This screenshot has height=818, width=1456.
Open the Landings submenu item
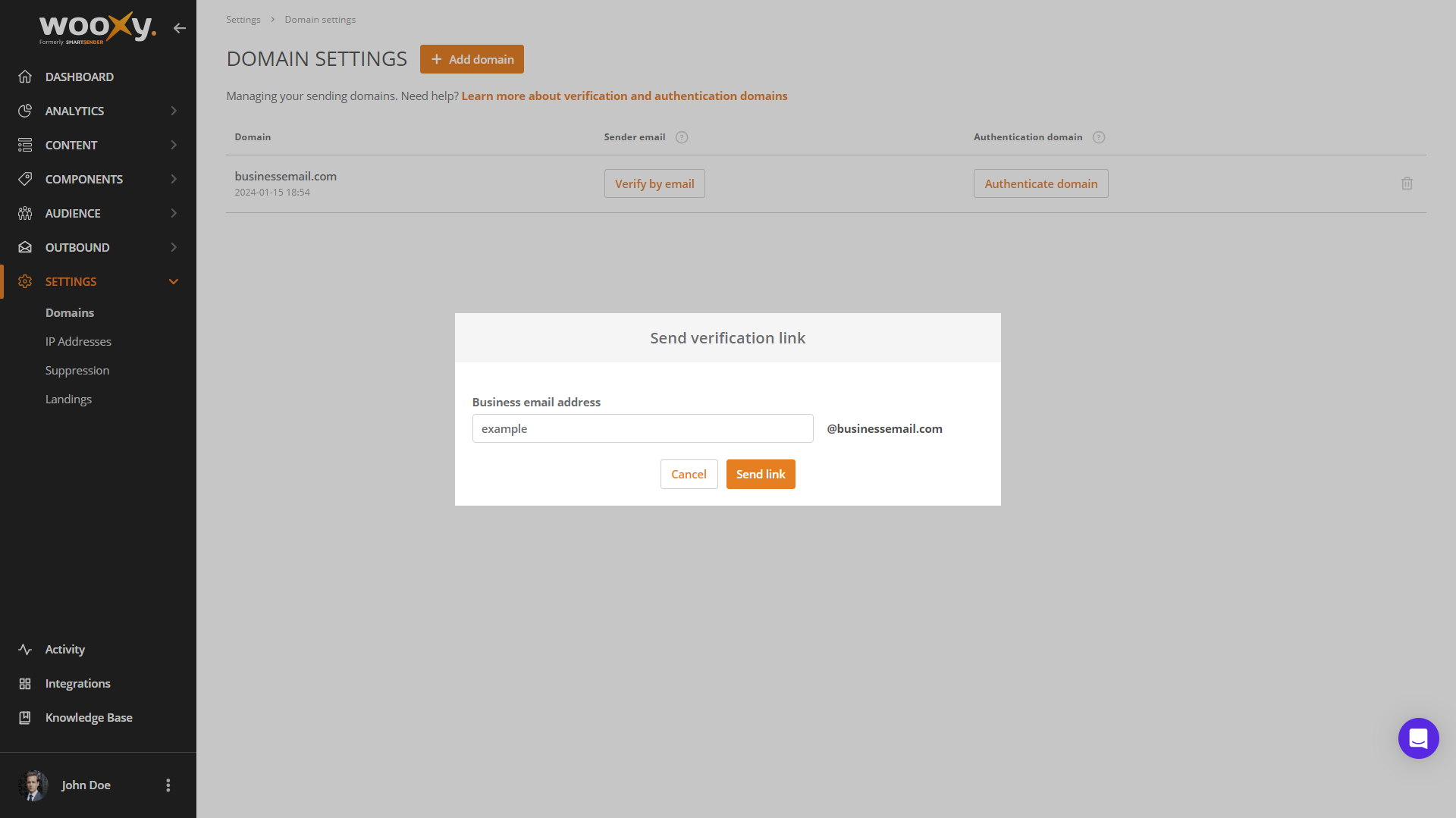[68, 399]
